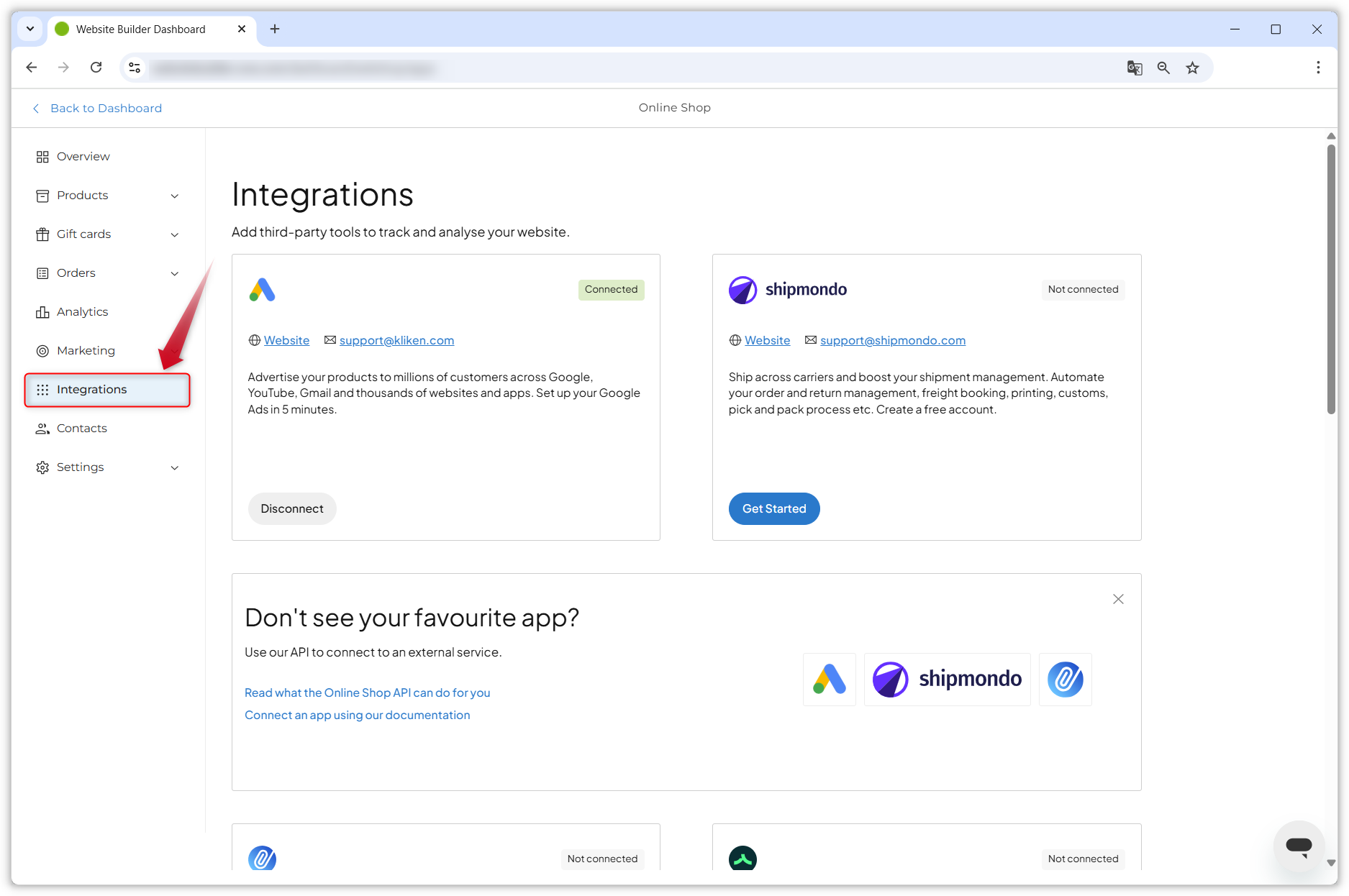1349x896 pixels.
Task: Dismiss the 'Don't see your favourite app' banner
Action: click(1118, 599)
